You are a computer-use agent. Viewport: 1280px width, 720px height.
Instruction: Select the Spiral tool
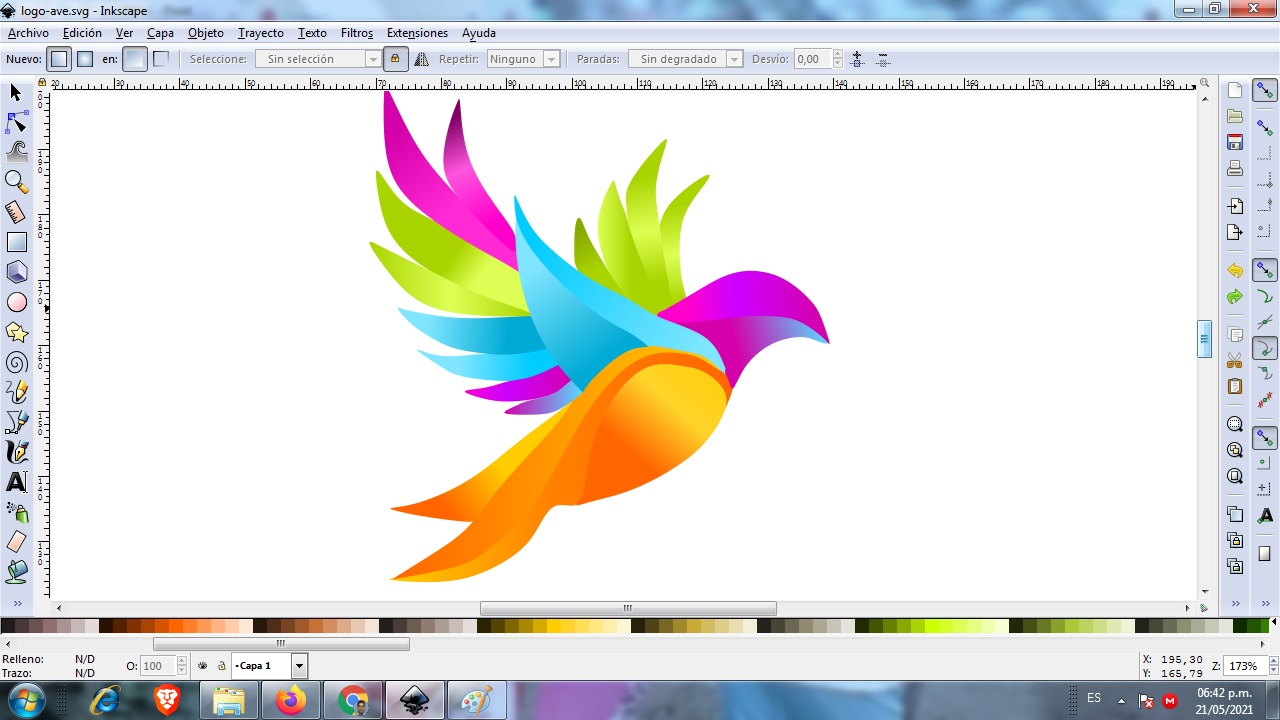pos(17,362)
